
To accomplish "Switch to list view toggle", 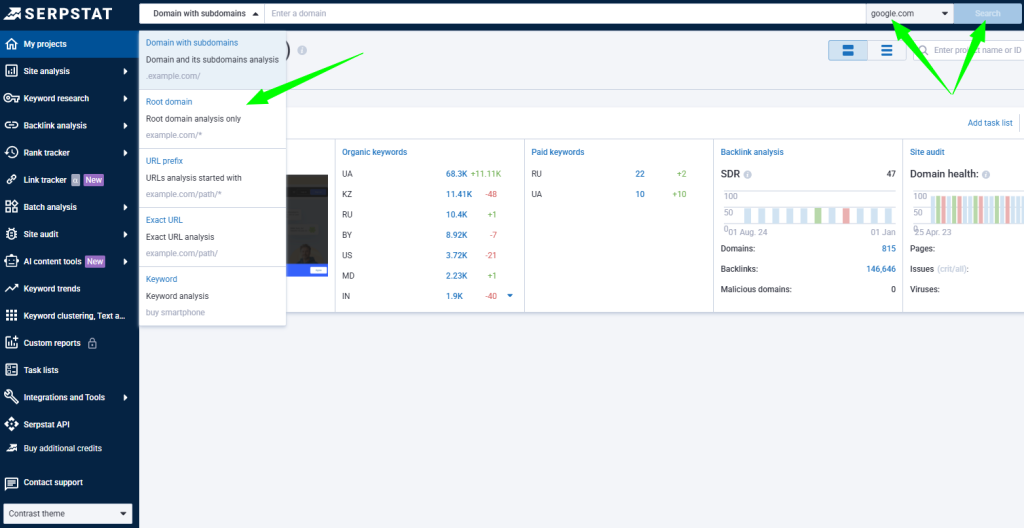I will (886, 50).
